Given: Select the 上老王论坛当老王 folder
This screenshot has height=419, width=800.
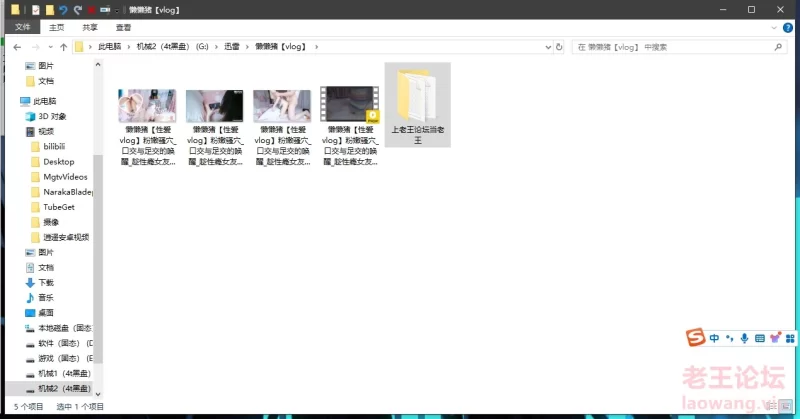Looking at the screenshot, I should click(418, 105).
